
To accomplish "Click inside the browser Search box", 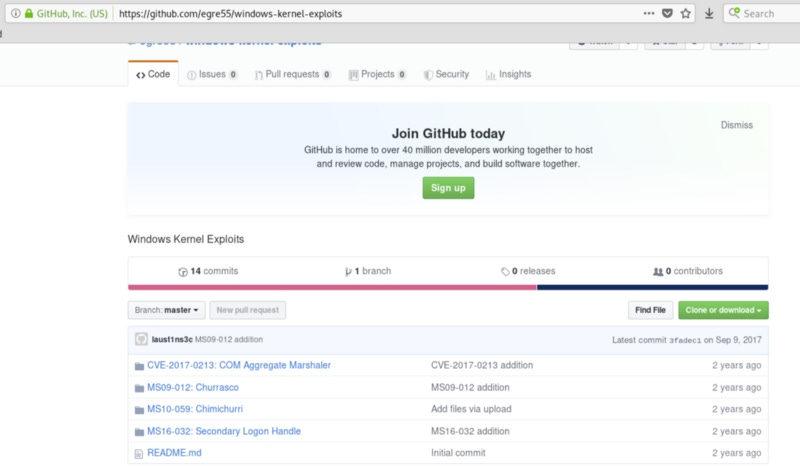I will coord(762,13).
